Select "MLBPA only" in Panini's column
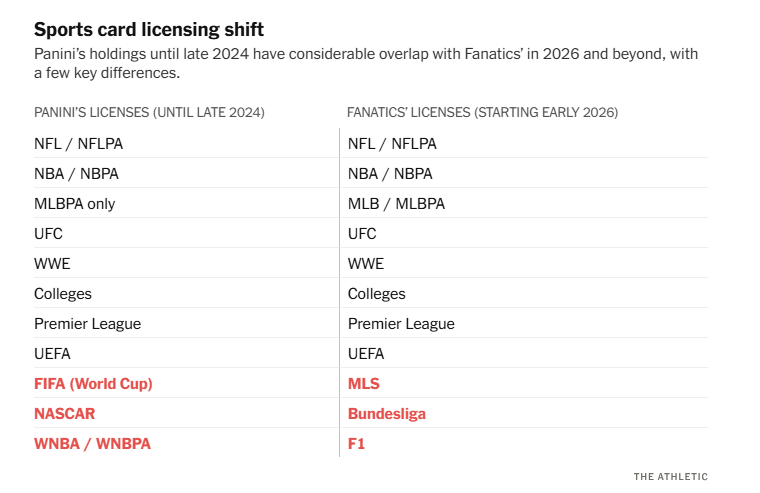The width and height of the screenshot is (760, 493). [75, 203]
